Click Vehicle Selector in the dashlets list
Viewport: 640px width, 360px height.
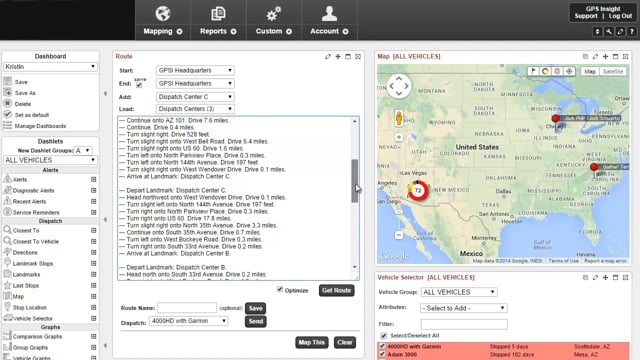pyautogui.click(x=33, y=318)
